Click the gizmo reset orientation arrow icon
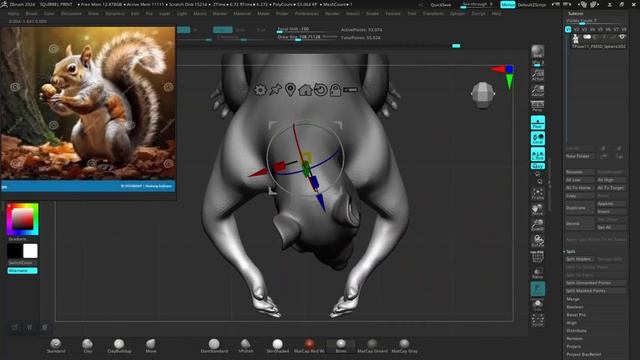Screen dimensions: 640x360 point(320,89)
